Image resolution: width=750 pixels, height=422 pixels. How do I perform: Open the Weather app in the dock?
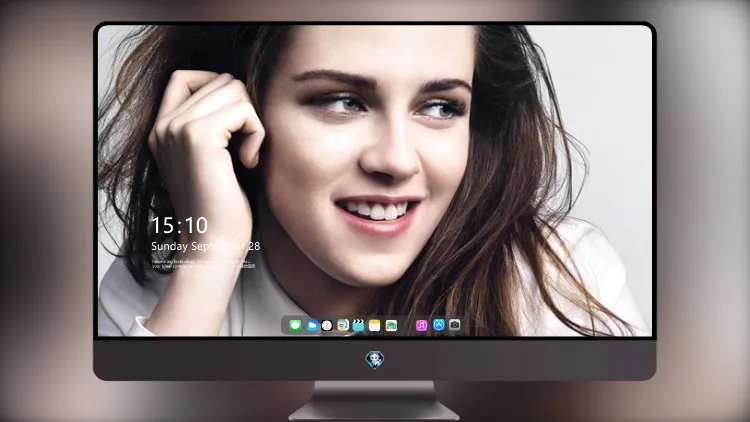[x=311, y=326]
